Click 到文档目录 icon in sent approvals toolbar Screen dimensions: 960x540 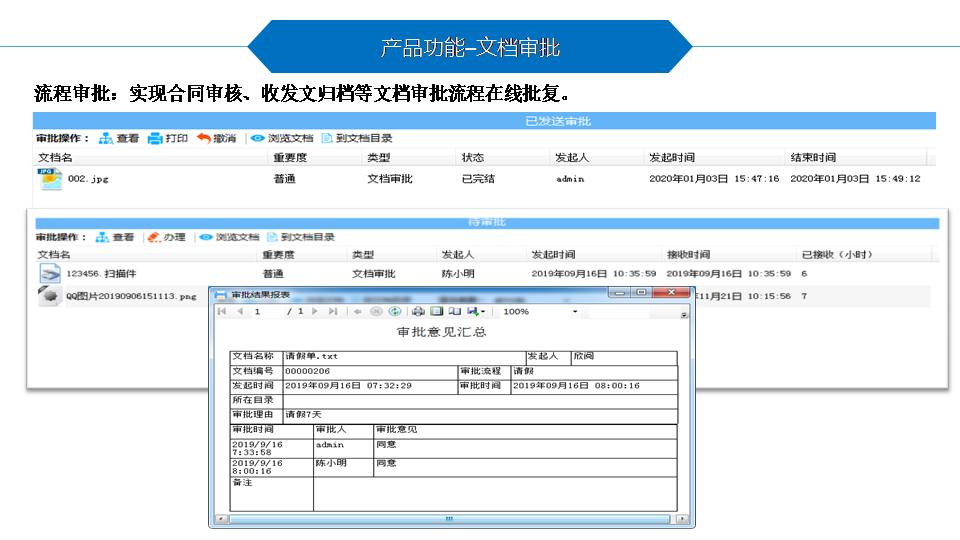[327, 138]
